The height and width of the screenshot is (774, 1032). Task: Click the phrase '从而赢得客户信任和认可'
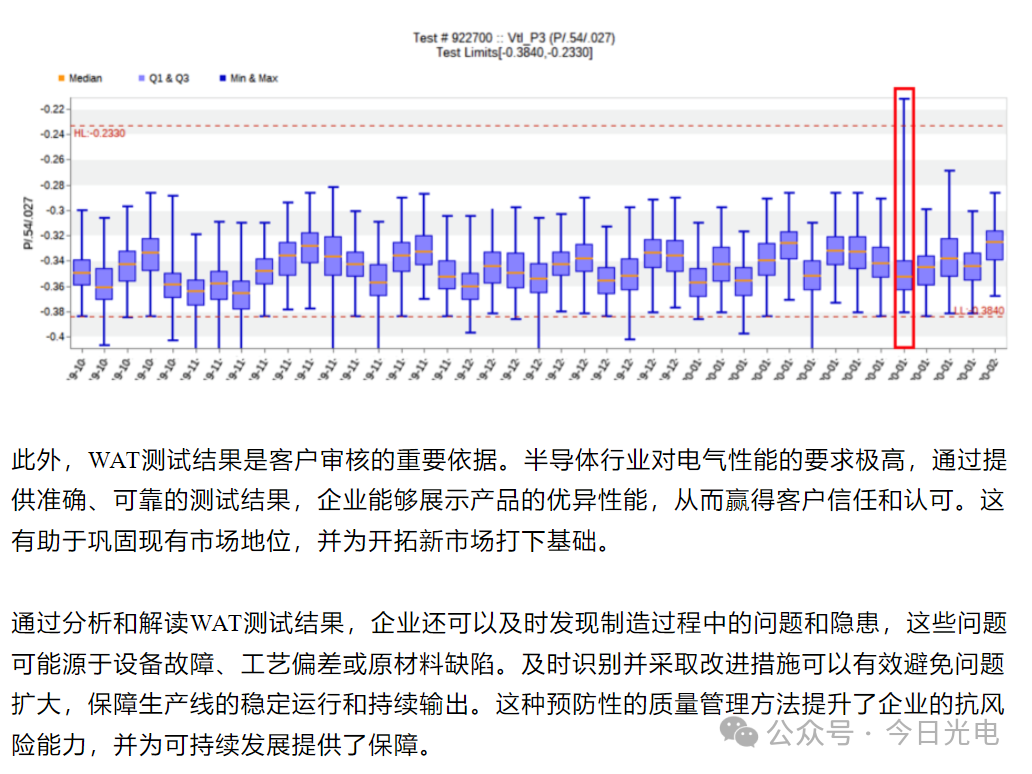813,501
